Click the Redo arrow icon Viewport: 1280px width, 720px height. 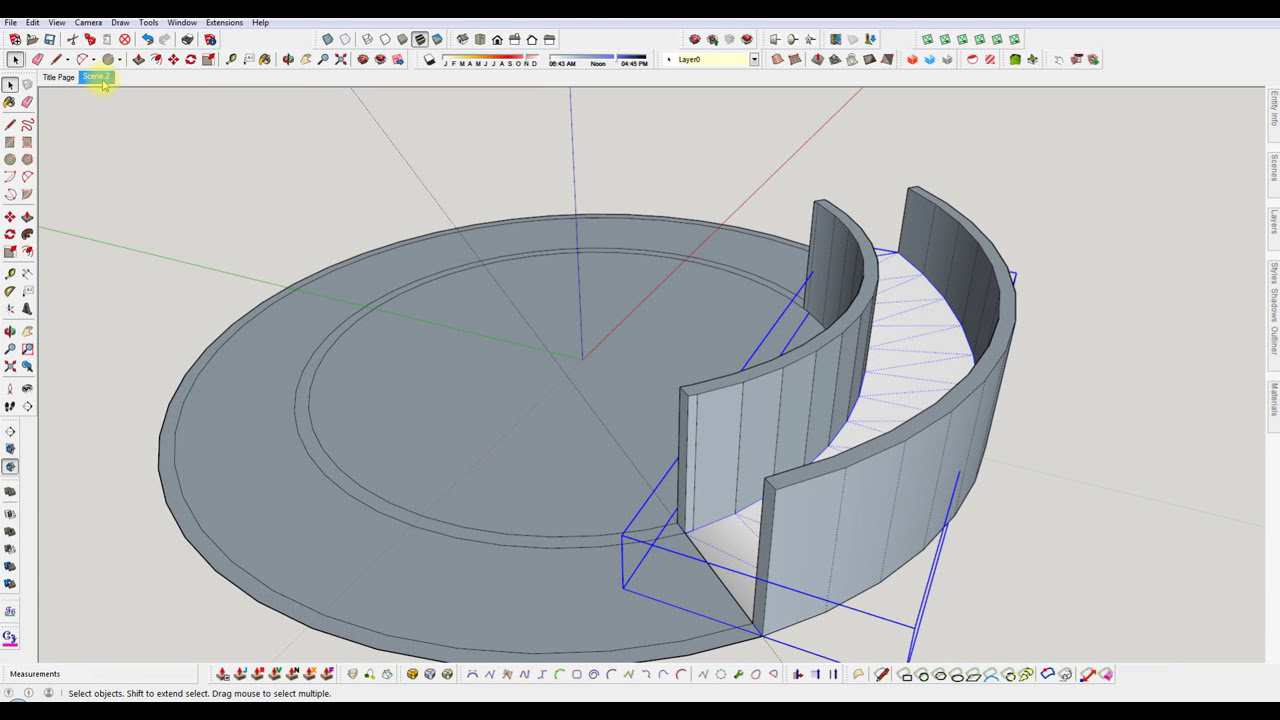pos(165,40)
